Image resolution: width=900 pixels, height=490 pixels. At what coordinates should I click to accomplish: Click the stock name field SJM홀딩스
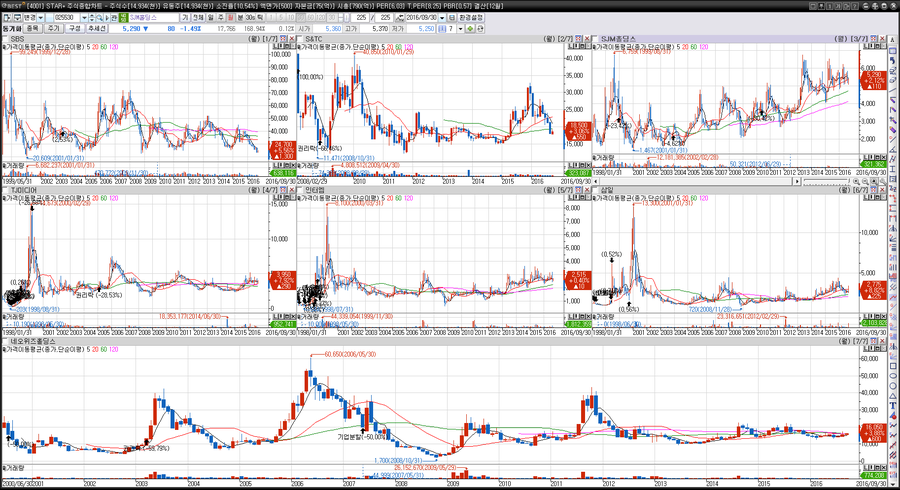[153, 18]
